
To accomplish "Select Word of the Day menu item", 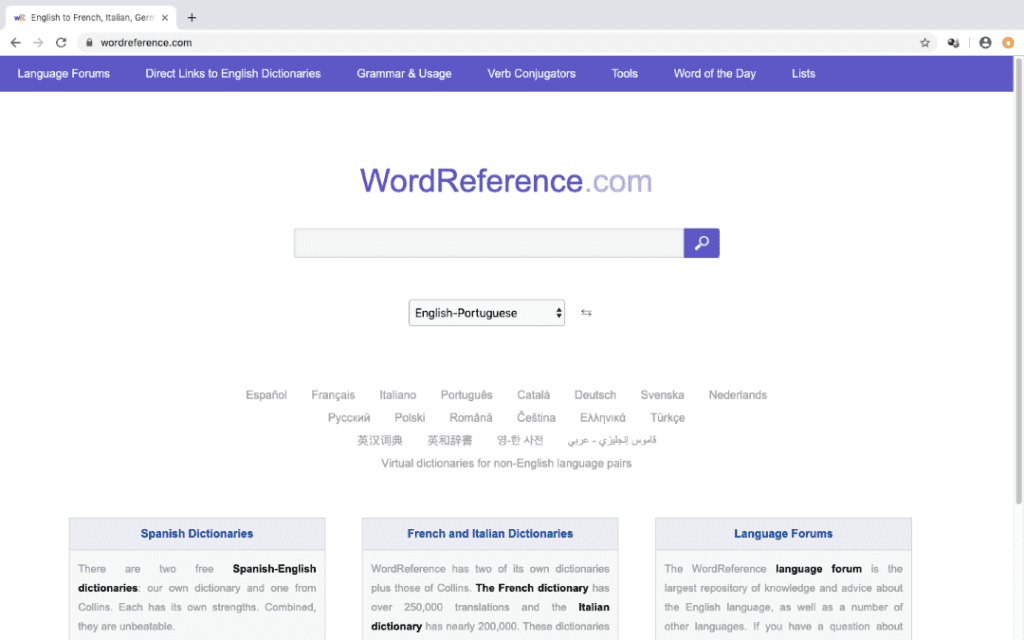I will click(x=714, y=74).
